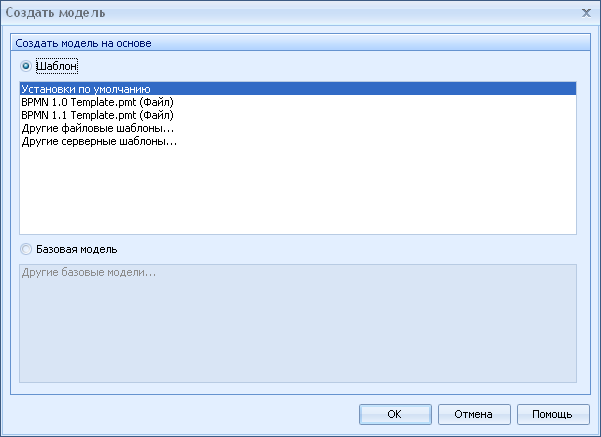Confirm with the OK button
The height and width of the screenshot is (437, 601).
(x=395, y=414)
